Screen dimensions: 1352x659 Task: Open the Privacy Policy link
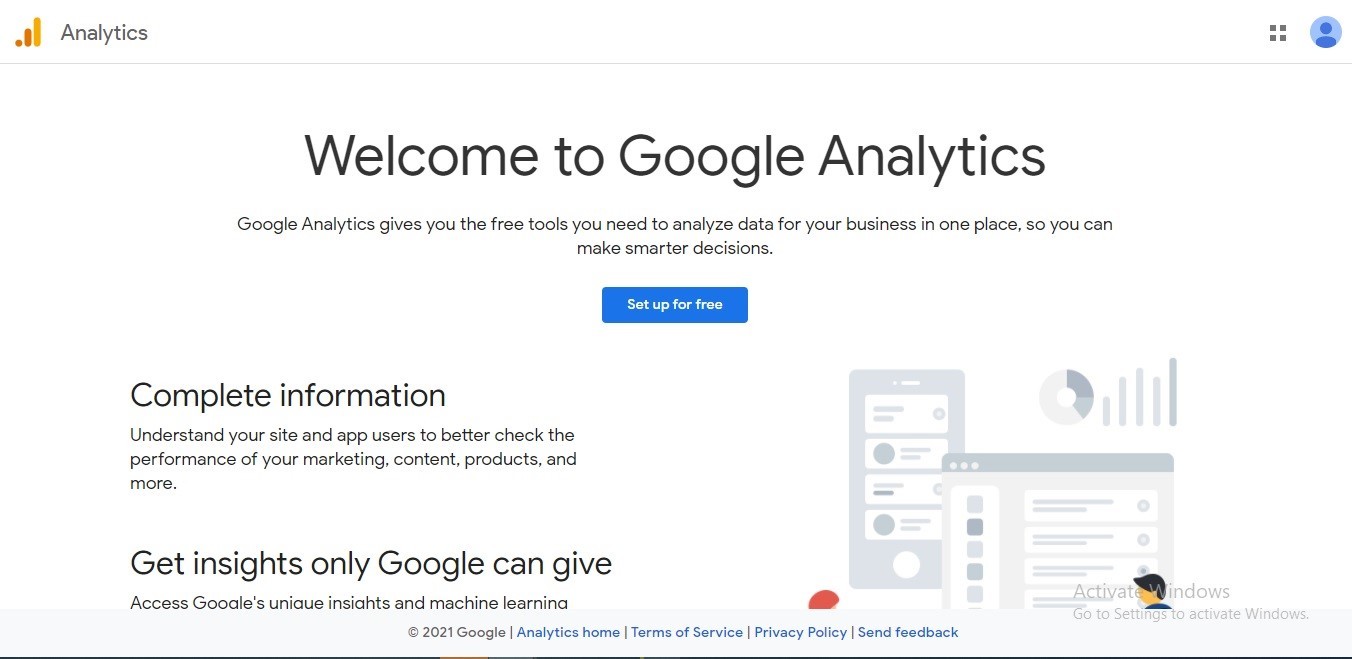click(800, 632)
